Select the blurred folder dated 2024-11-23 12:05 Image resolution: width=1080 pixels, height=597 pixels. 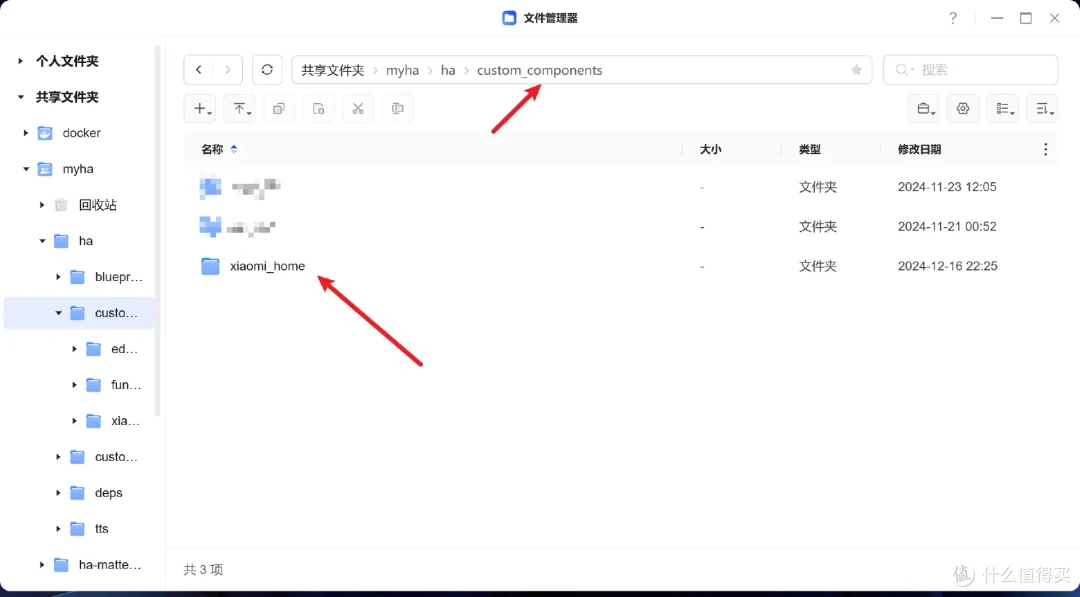click(620, 187)
